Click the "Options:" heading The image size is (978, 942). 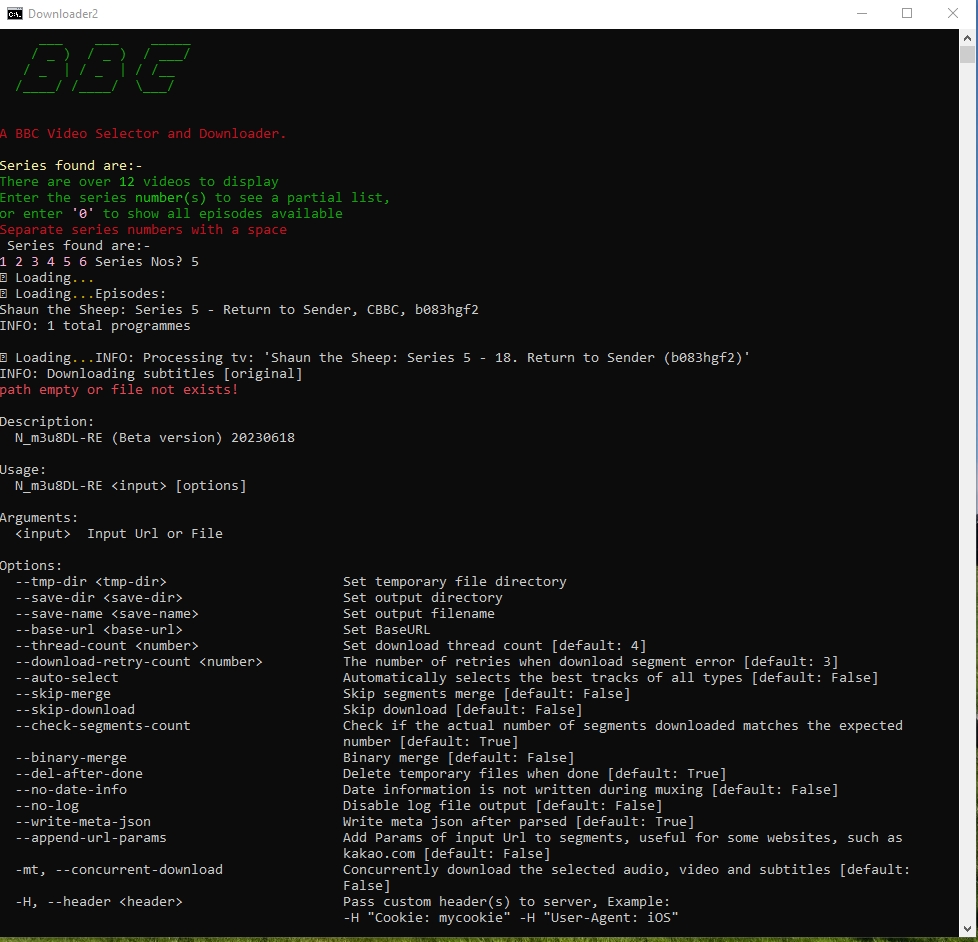tap(31, 566)
